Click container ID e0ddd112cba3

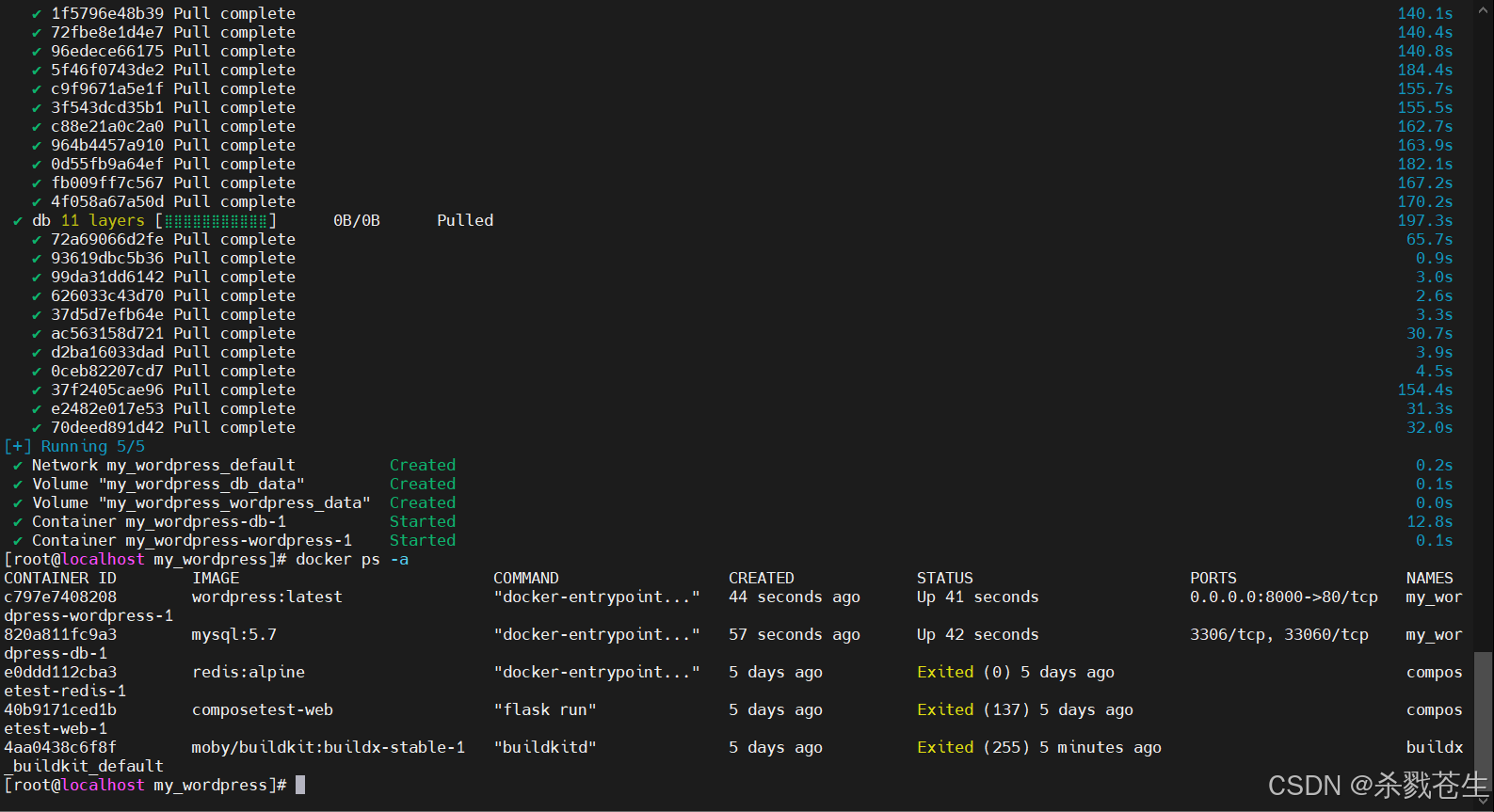(60, 672)
